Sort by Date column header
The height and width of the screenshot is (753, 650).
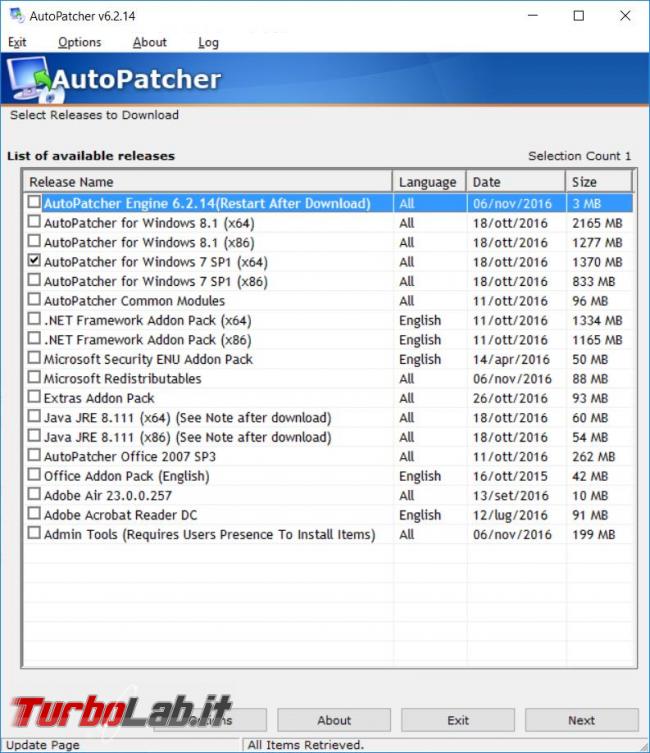tap(516, 182)
